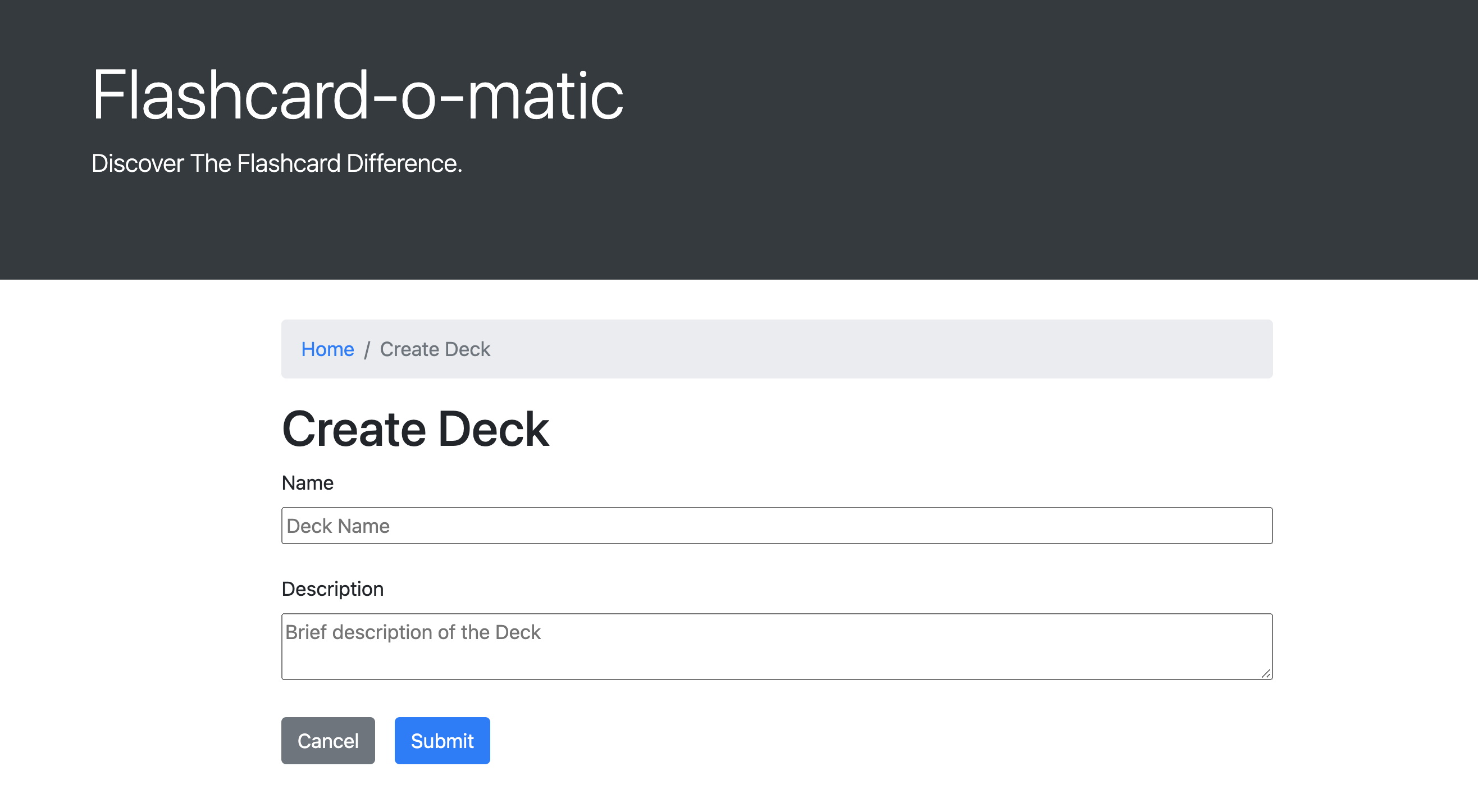1478x812 pixels.
Task: Click the Home breadcrumb link
Action: [x=327, y=349]
